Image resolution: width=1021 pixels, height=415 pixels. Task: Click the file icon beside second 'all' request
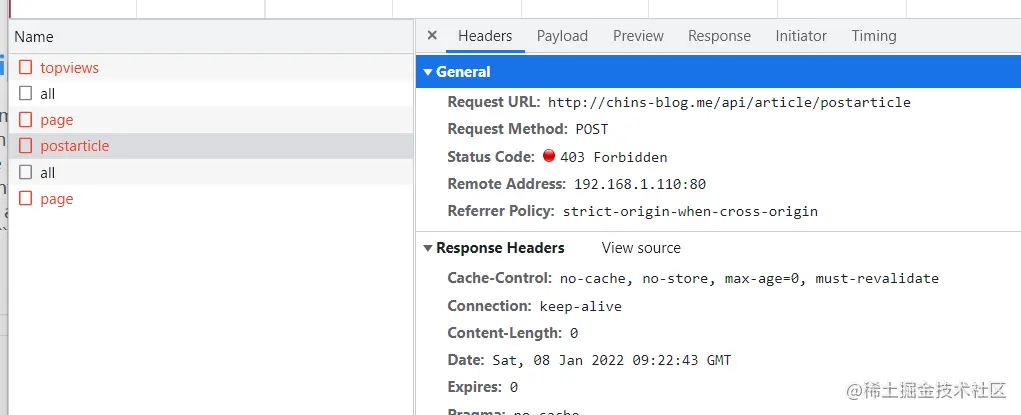click(26, 173)
